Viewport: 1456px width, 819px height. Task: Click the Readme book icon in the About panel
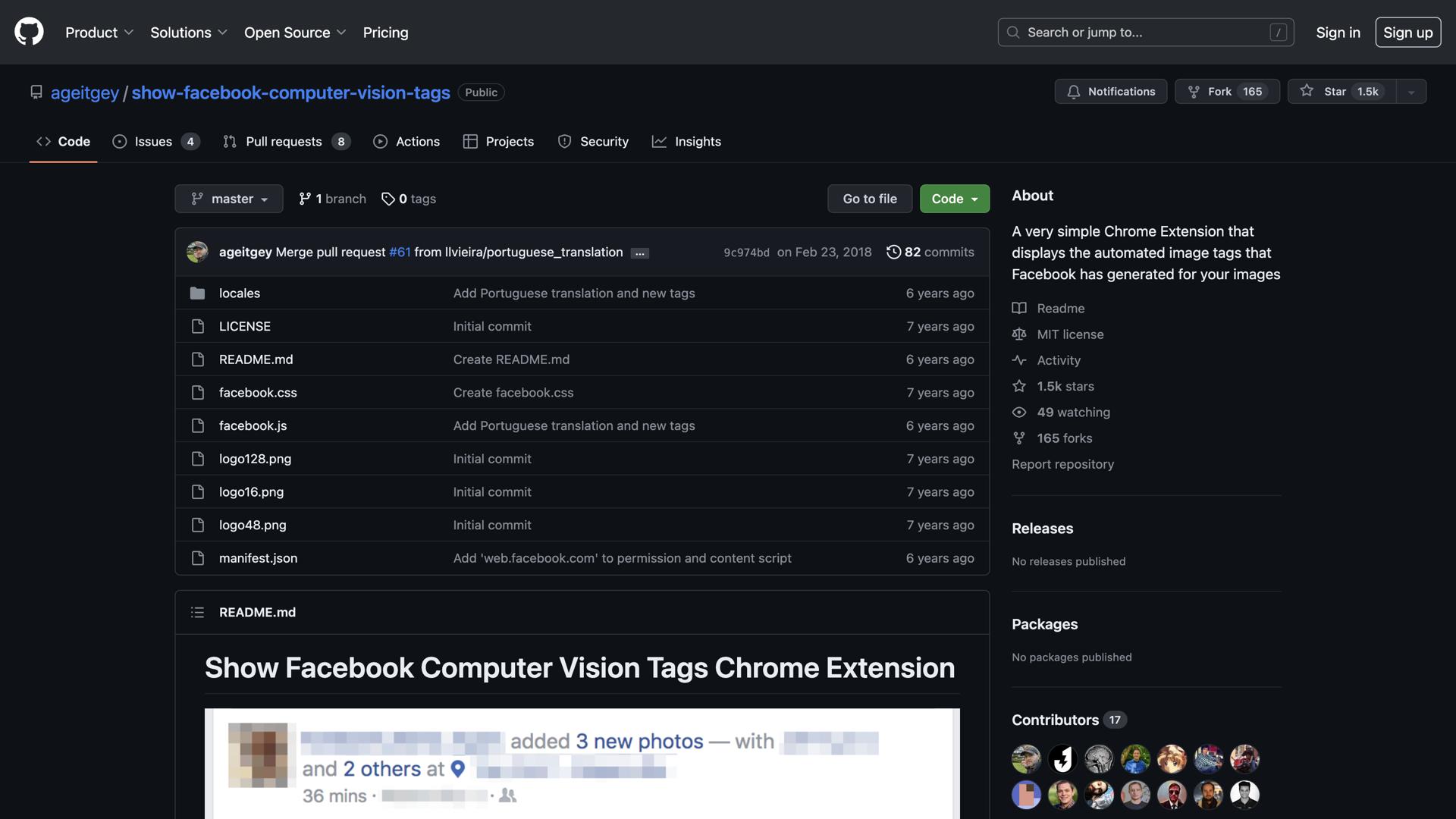pos(1019,308)
